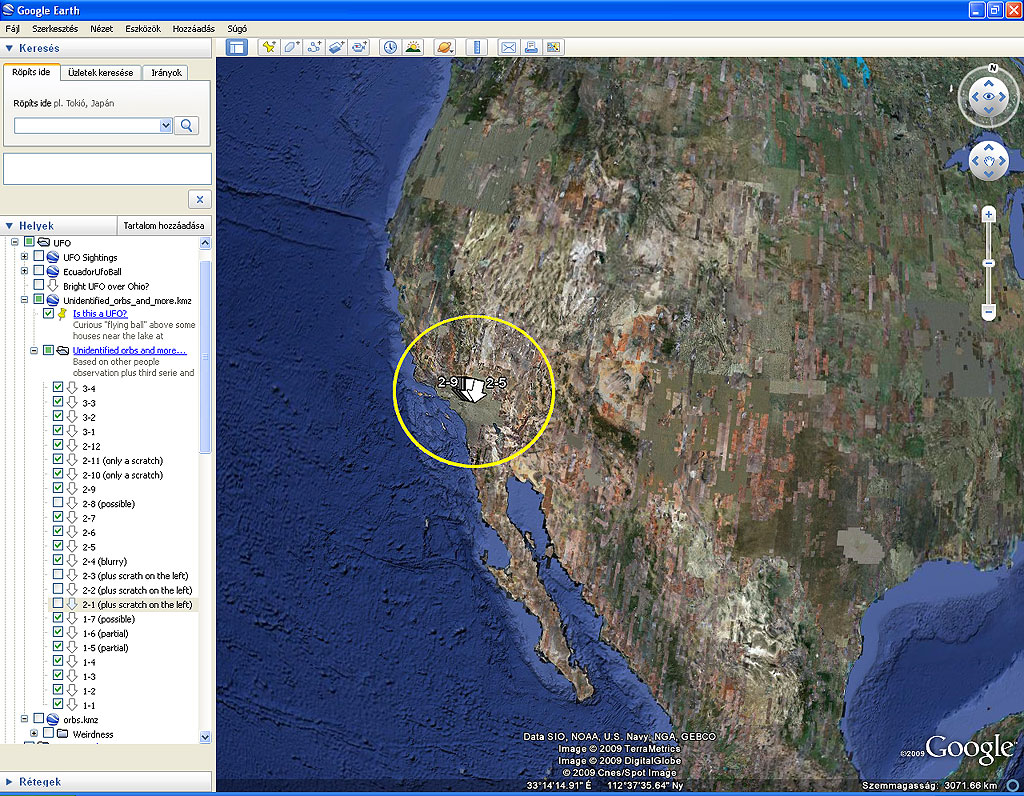
Task: Zoom in with the plus button
Action: point(989,215)
